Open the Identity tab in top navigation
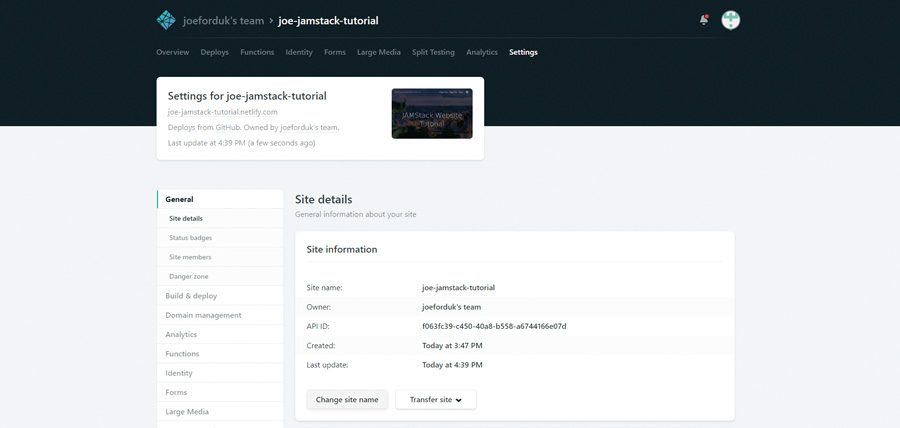The height and width of the screenshot is (428, 900). point(299,52)
